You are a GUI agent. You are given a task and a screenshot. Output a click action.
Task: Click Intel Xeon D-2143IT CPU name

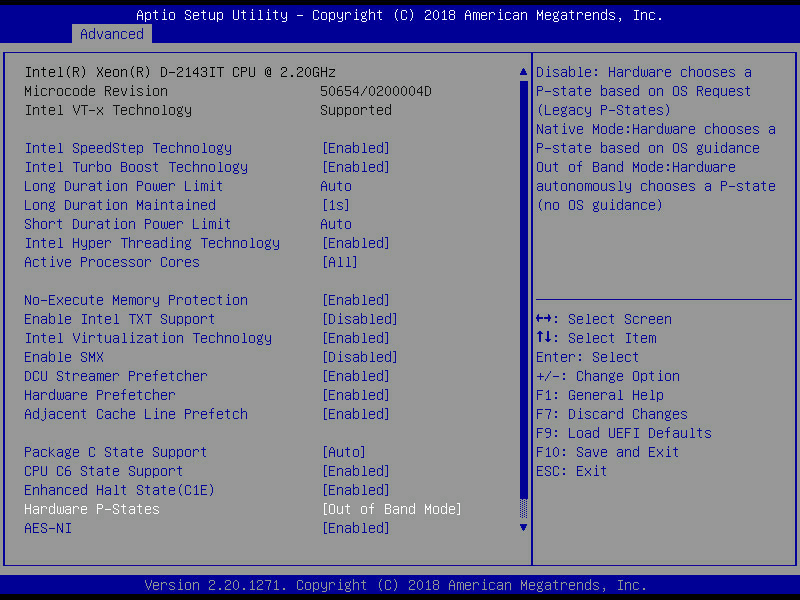coord(180,72)
